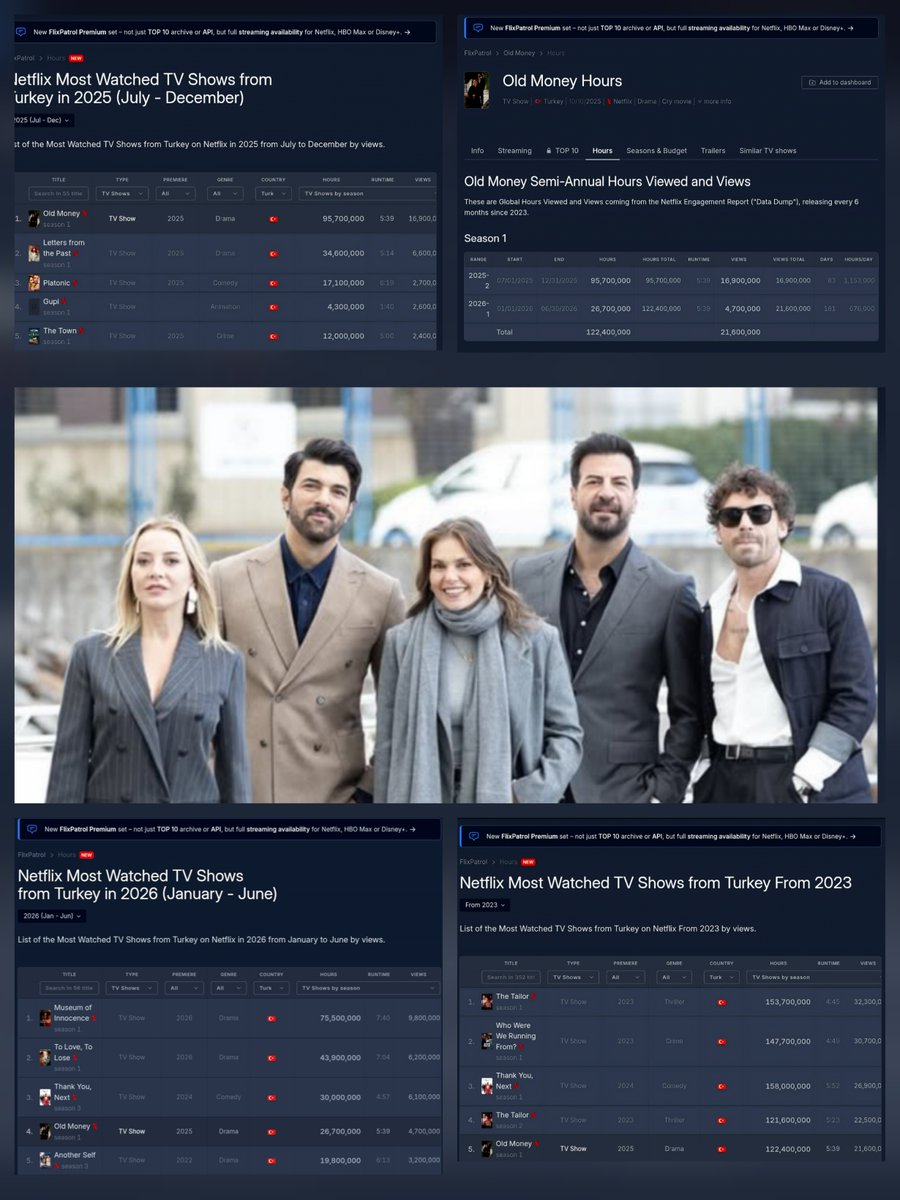Click search field in July–December 2025 list
Image resolution: width=900 pixels, height=1200 pixels.
pyautogui.click(x=58, y=193)
